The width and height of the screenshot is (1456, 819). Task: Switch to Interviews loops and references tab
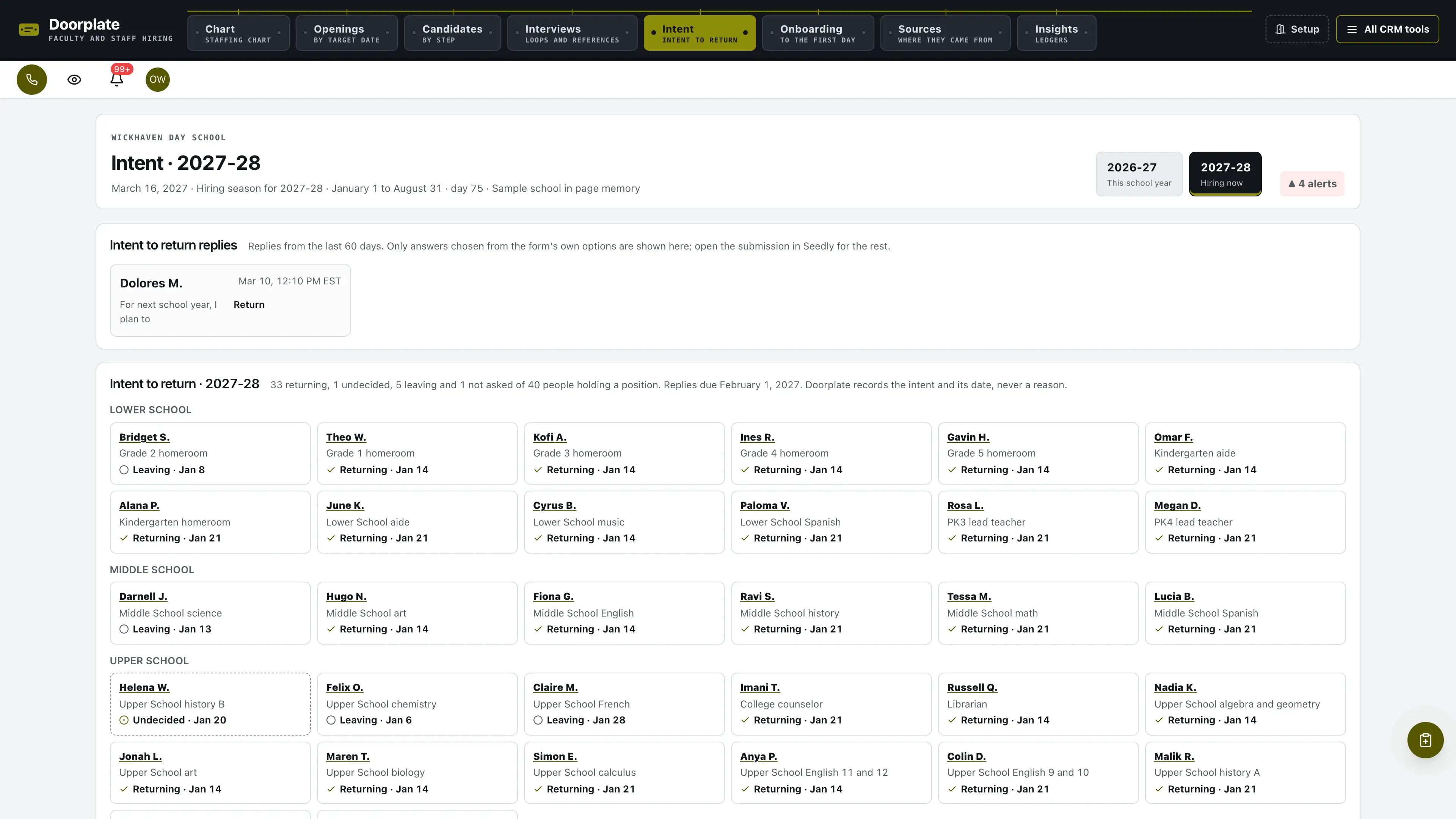point(572,33)
